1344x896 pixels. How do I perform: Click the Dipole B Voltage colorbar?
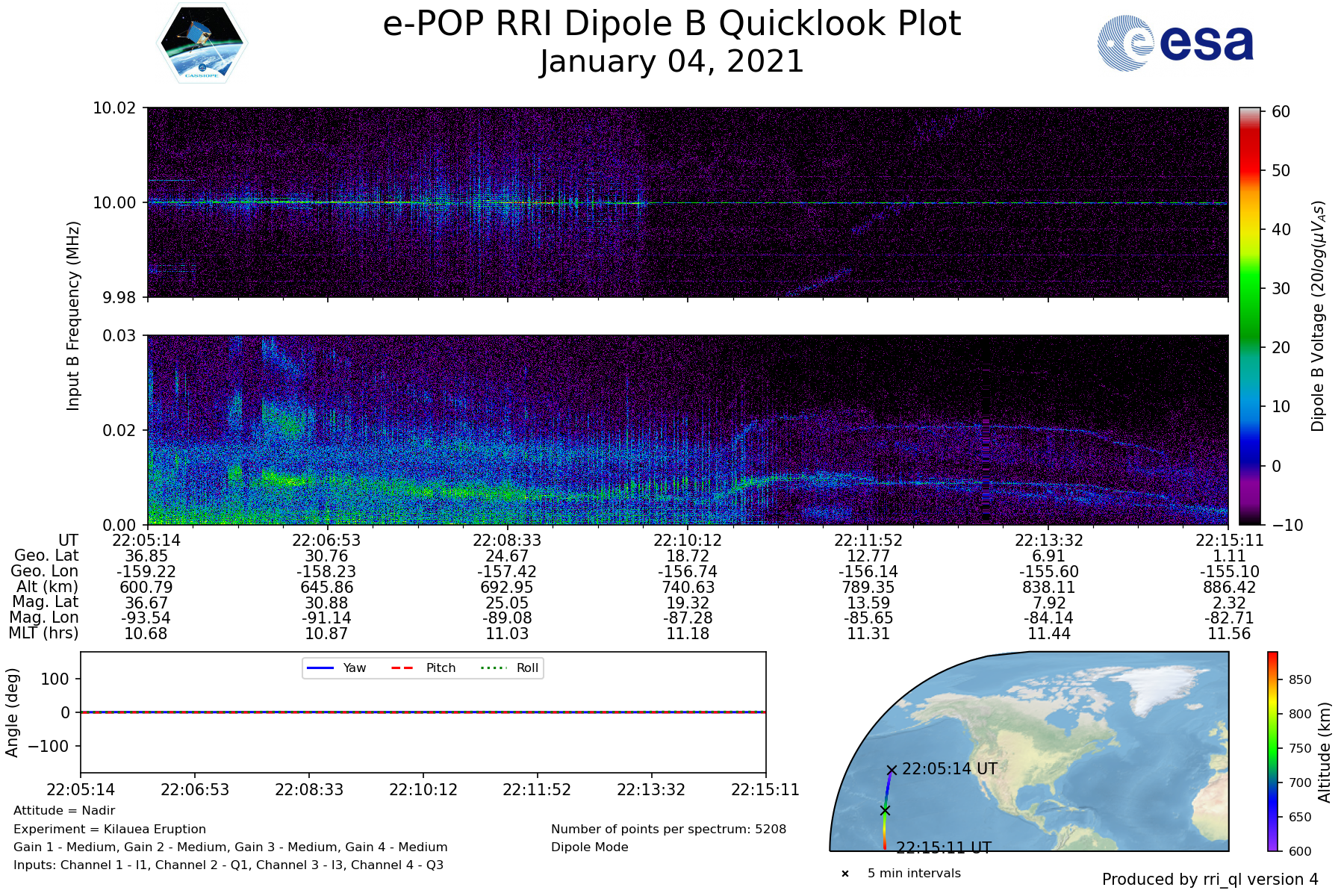[1249, 316]
